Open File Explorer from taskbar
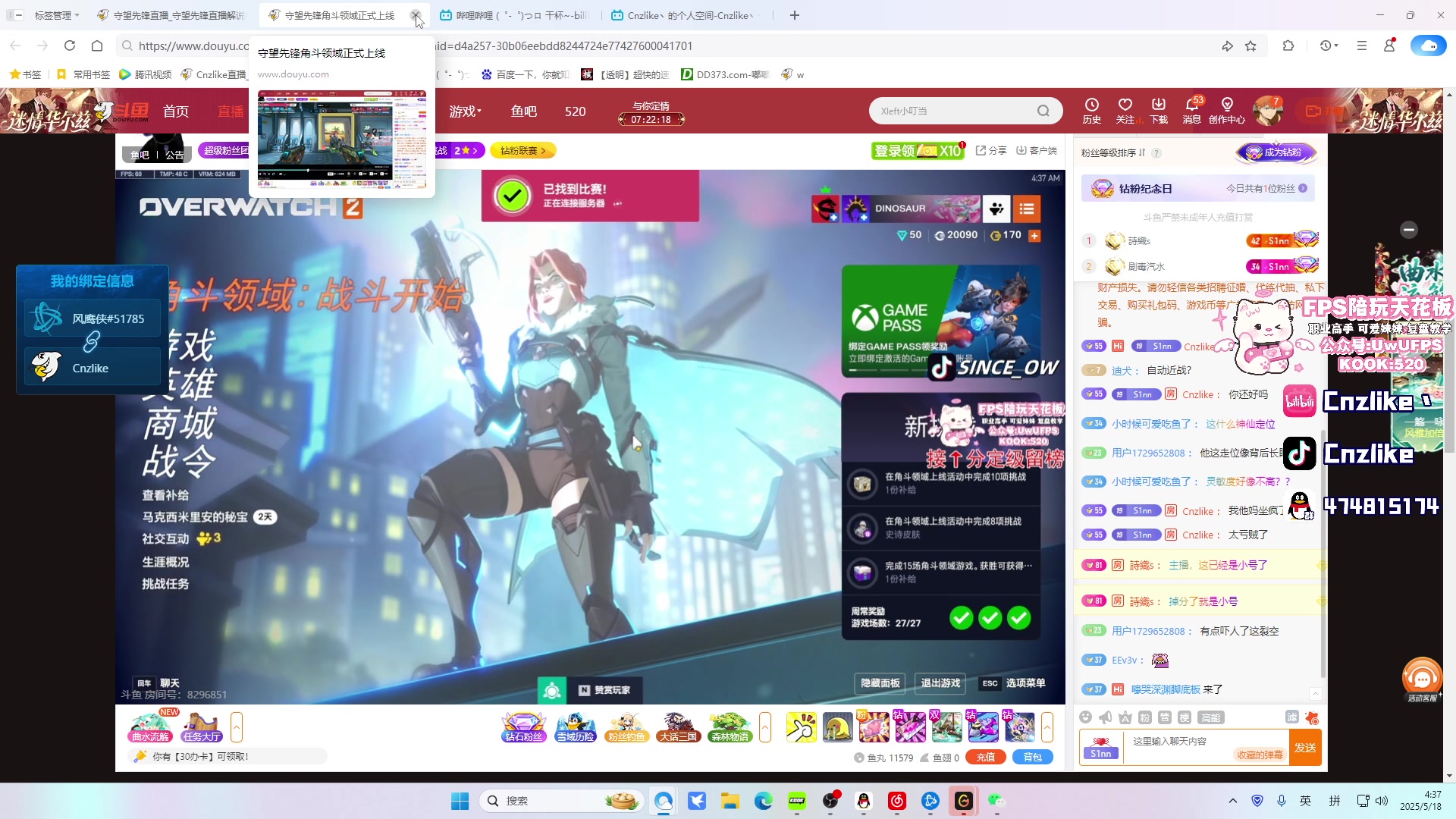Screen dimensions: 1456x819 (730, 801)
